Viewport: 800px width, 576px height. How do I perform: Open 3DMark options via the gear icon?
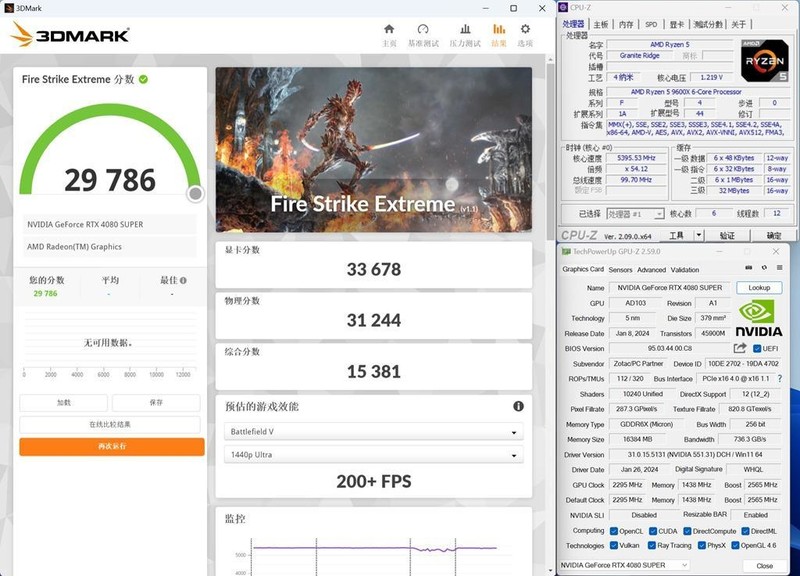(x=525, y=30)
